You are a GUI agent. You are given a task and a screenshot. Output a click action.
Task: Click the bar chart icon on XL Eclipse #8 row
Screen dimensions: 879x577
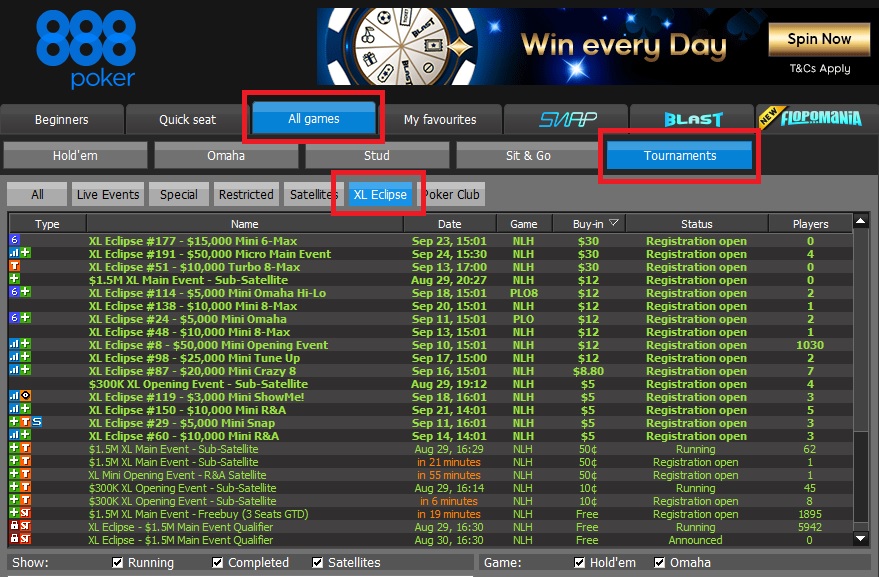click(x=15, y=344)
